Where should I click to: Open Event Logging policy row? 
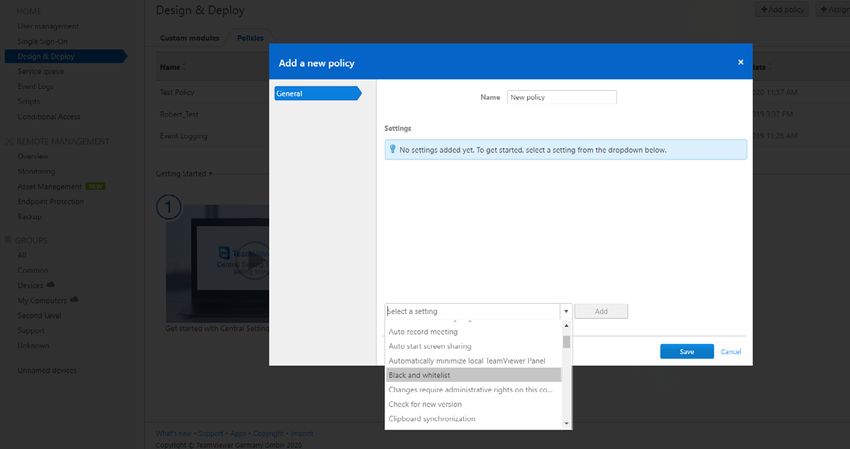pyautogui.click(x=184, y=136)
